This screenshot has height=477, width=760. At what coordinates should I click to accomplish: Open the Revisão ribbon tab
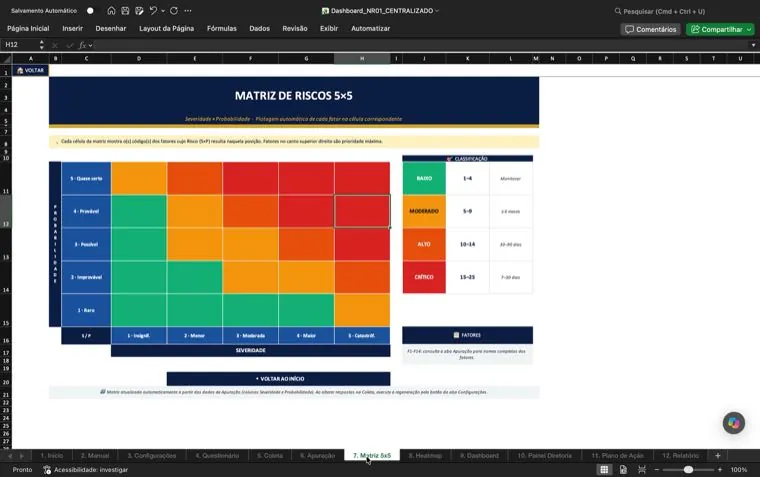pos(295,29)
